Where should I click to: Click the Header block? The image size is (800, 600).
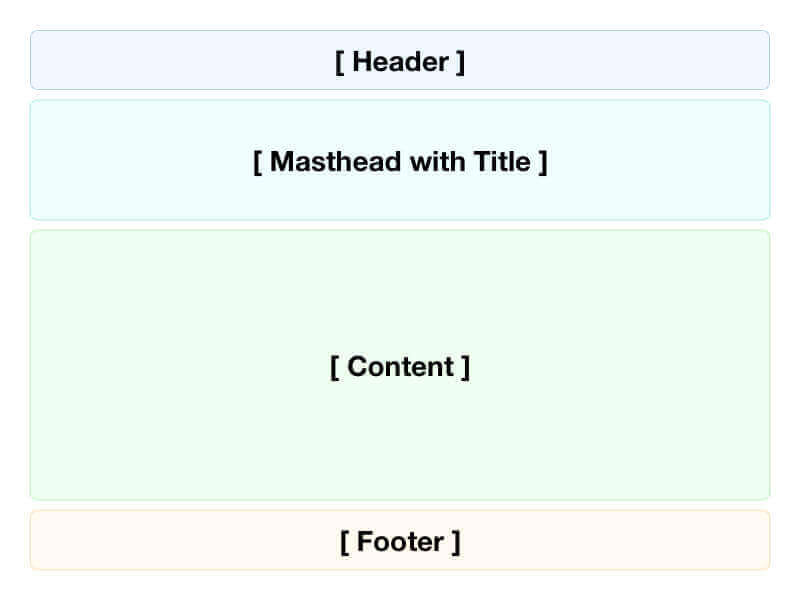(400, 60)
